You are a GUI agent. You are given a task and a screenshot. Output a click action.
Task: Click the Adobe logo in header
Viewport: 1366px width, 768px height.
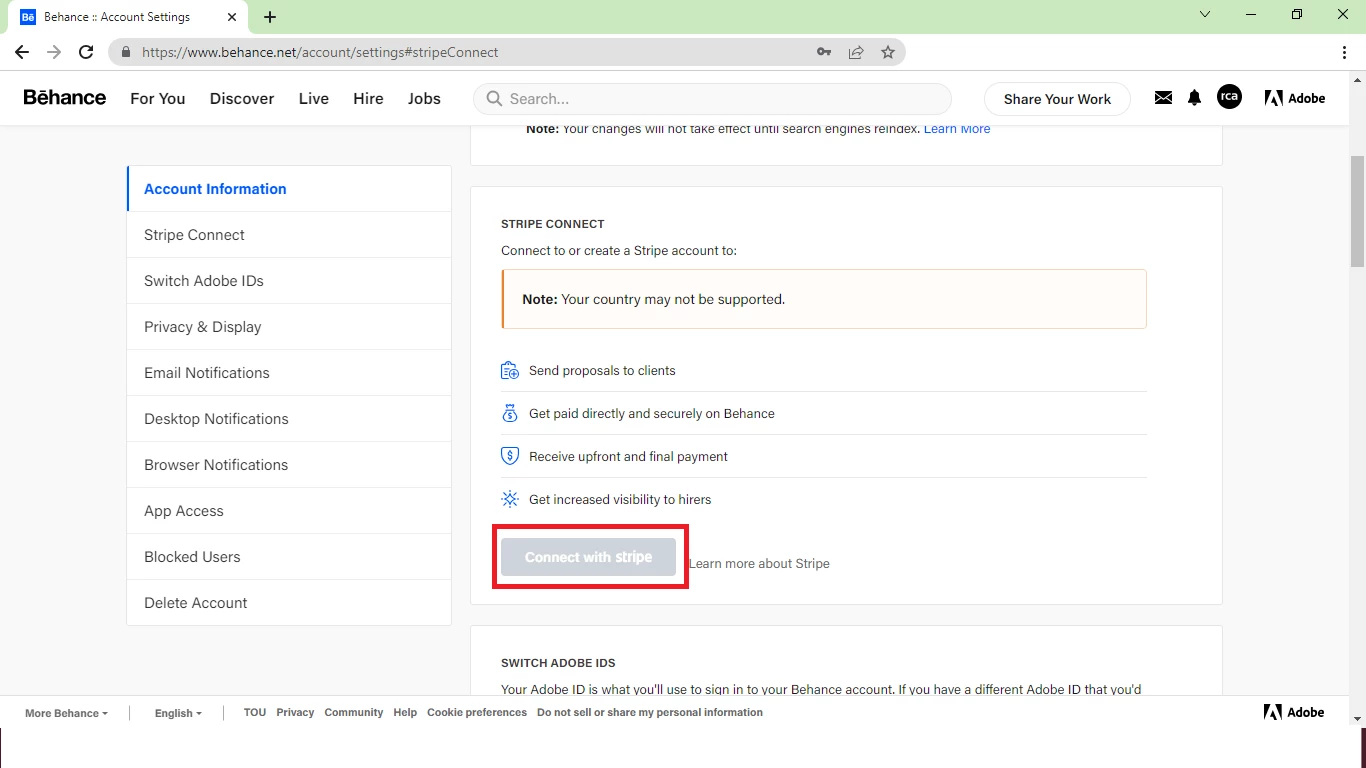(x=1295, y=98)
